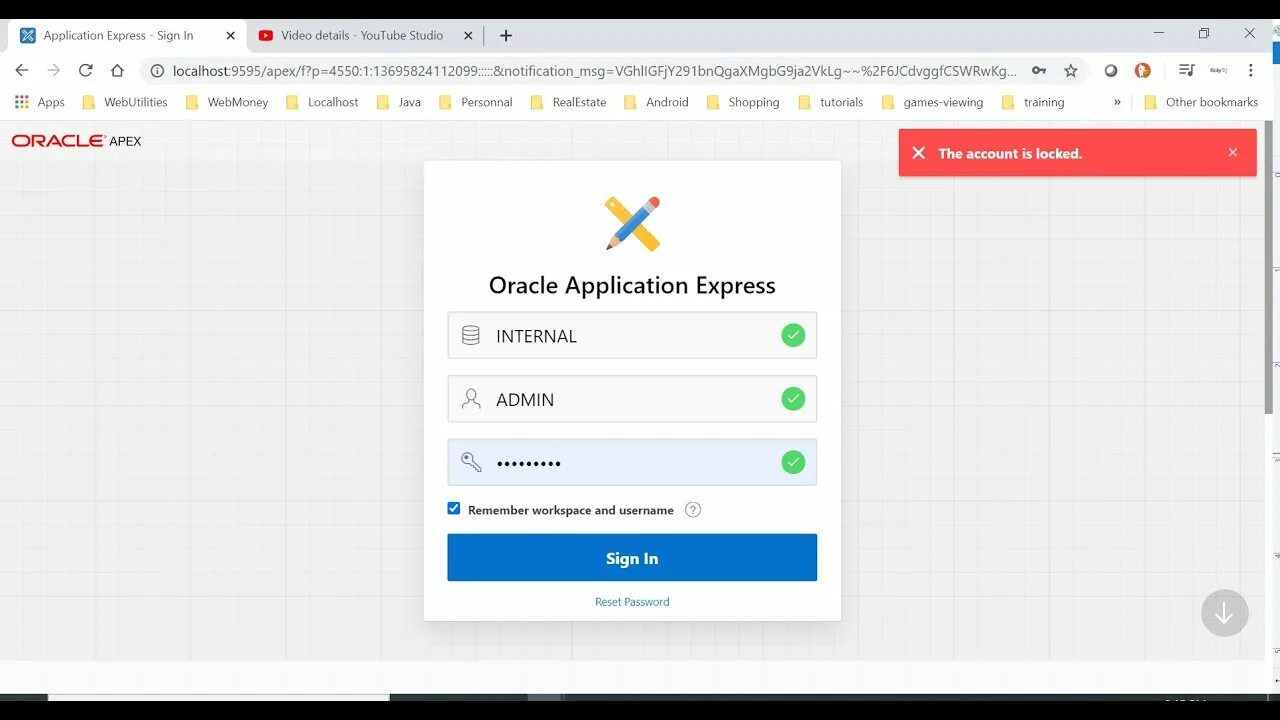Close the Application Express Sign In tab
This screenshot has width=1280, height=720.
pos(231,35)
